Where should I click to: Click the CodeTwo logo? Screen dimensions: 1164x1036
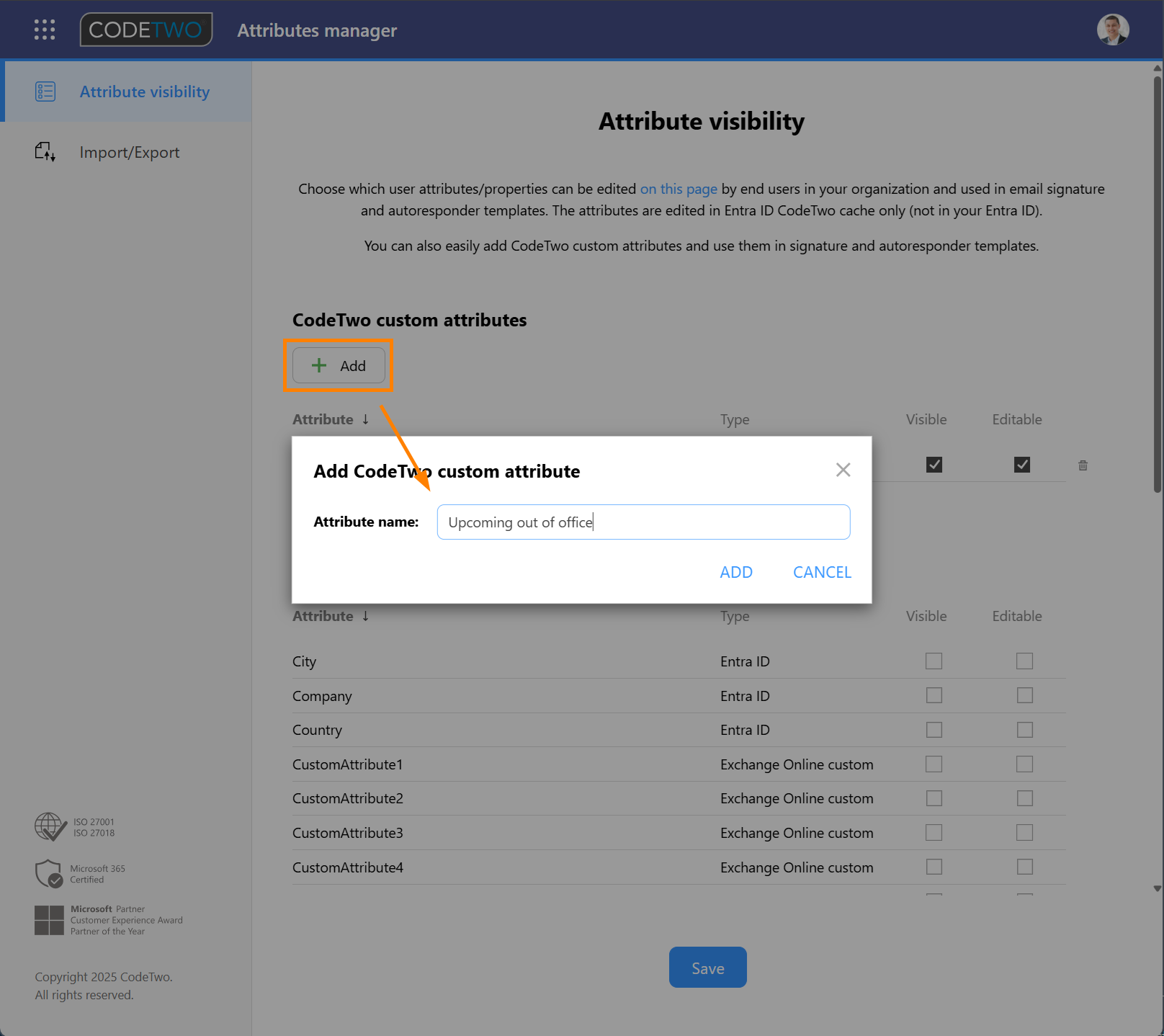pyautogui.click(x=145, y=30)
